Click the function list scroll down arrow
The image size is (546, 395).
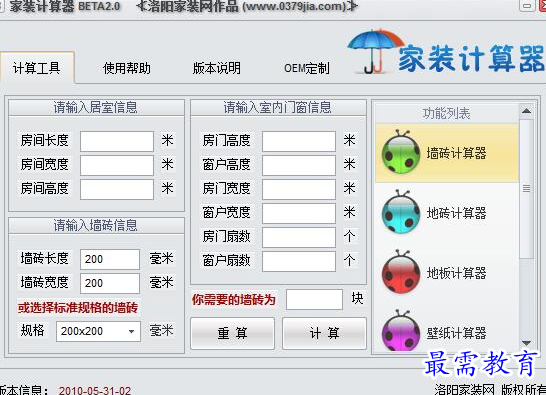pos(526,343)
